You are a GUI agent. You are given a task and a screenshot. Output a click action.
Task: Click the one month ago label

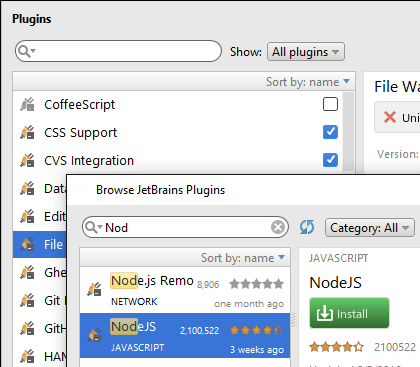click(x=249, y=304)
